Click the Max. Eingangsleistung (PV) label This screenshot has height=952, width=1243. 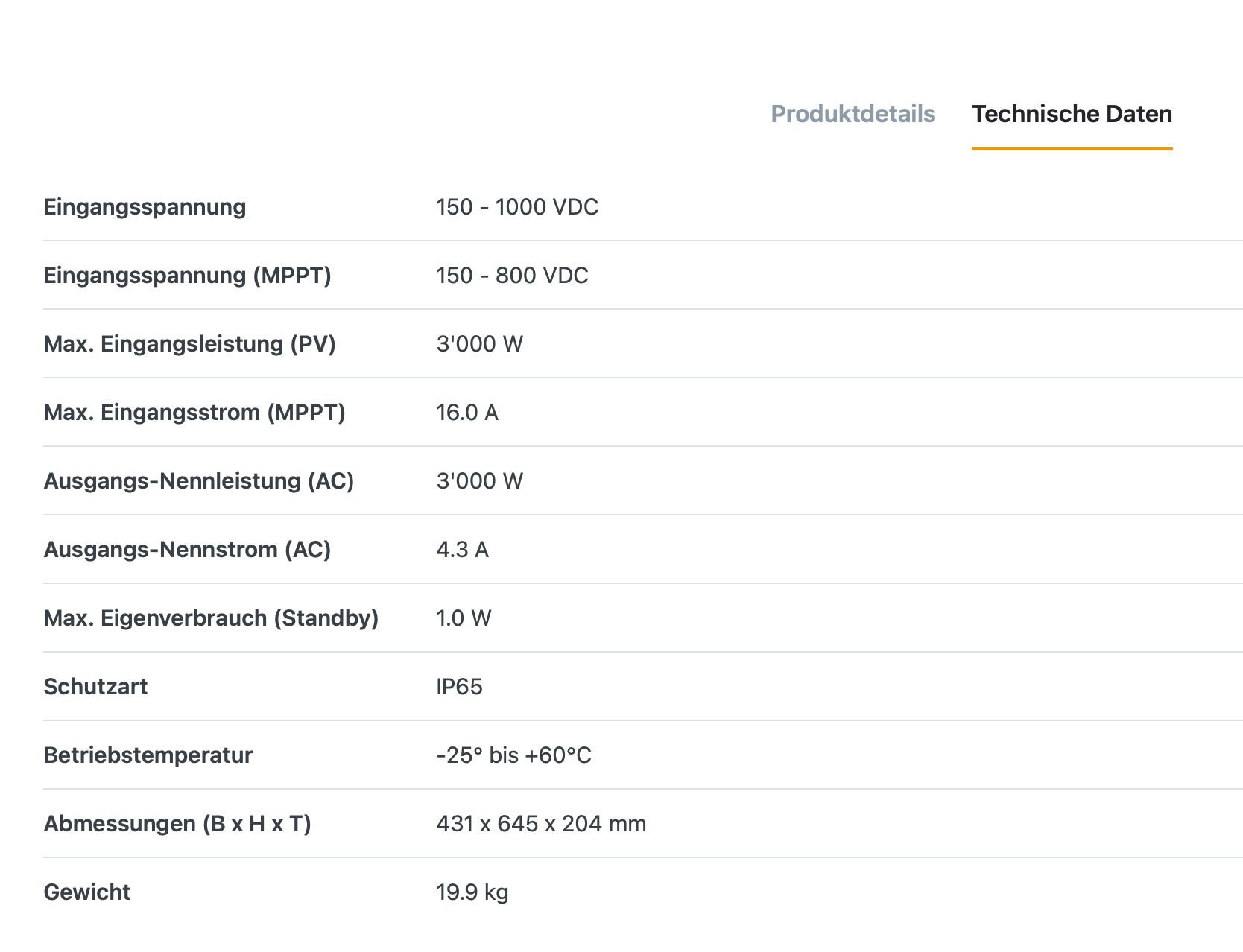pos(189,344)
